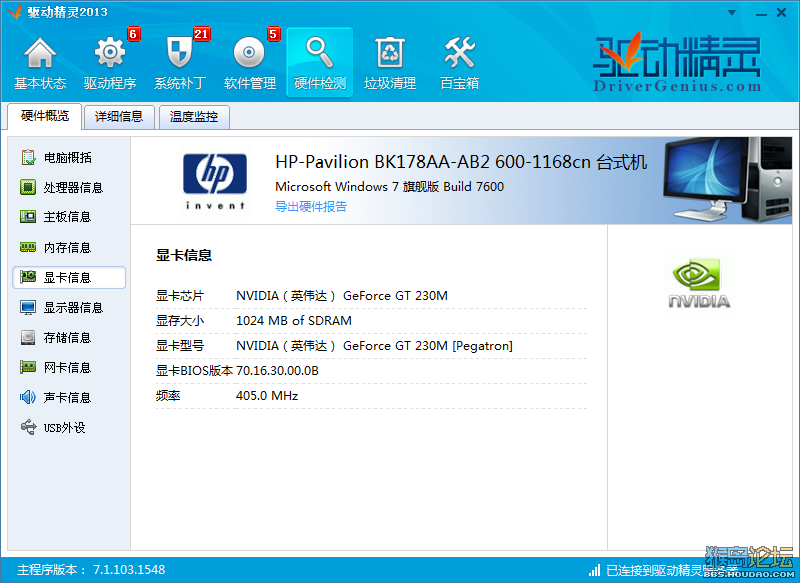This screenshot has width=800, height=583.
Task: Click the red 6 badge on 驱动程序
Action: [134, 34]
